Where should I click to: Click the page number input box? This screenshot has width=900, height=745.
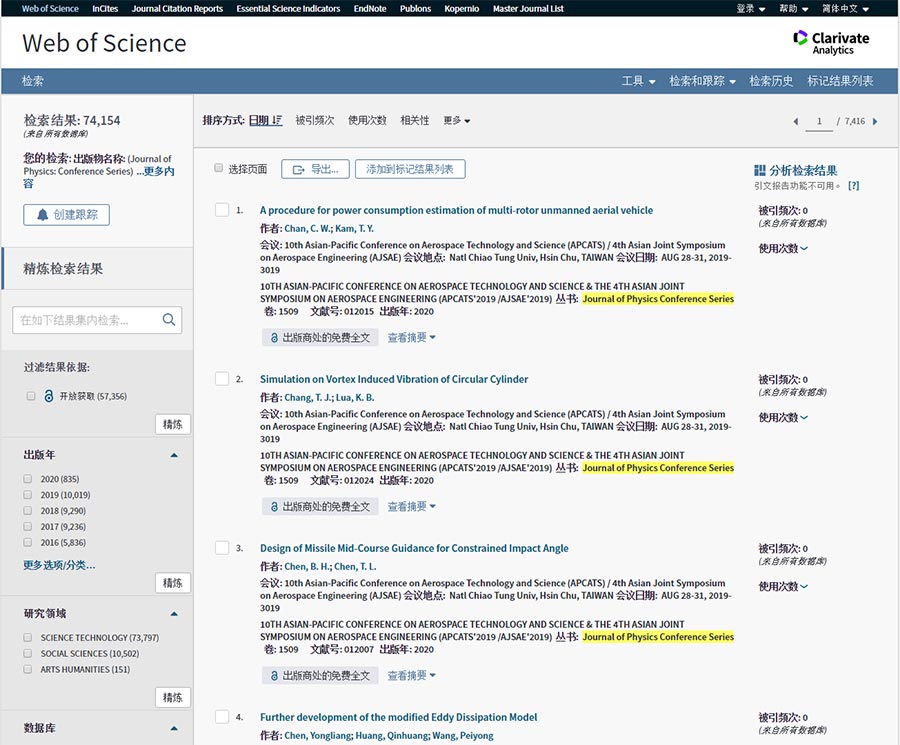coord(819,121)
